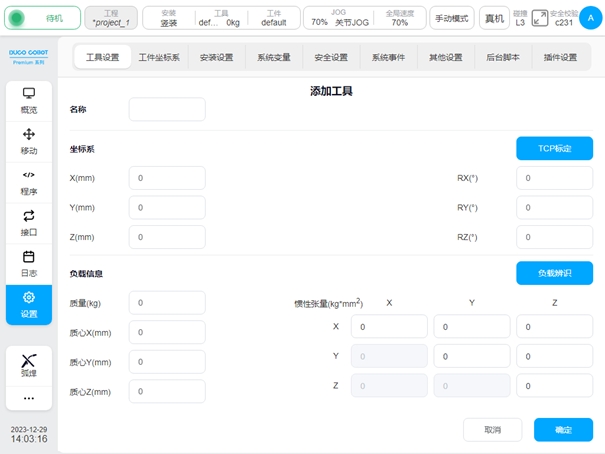605x454 pixels.
Task: Expand the 工程 project_1 selector
Action: point(111,18)
